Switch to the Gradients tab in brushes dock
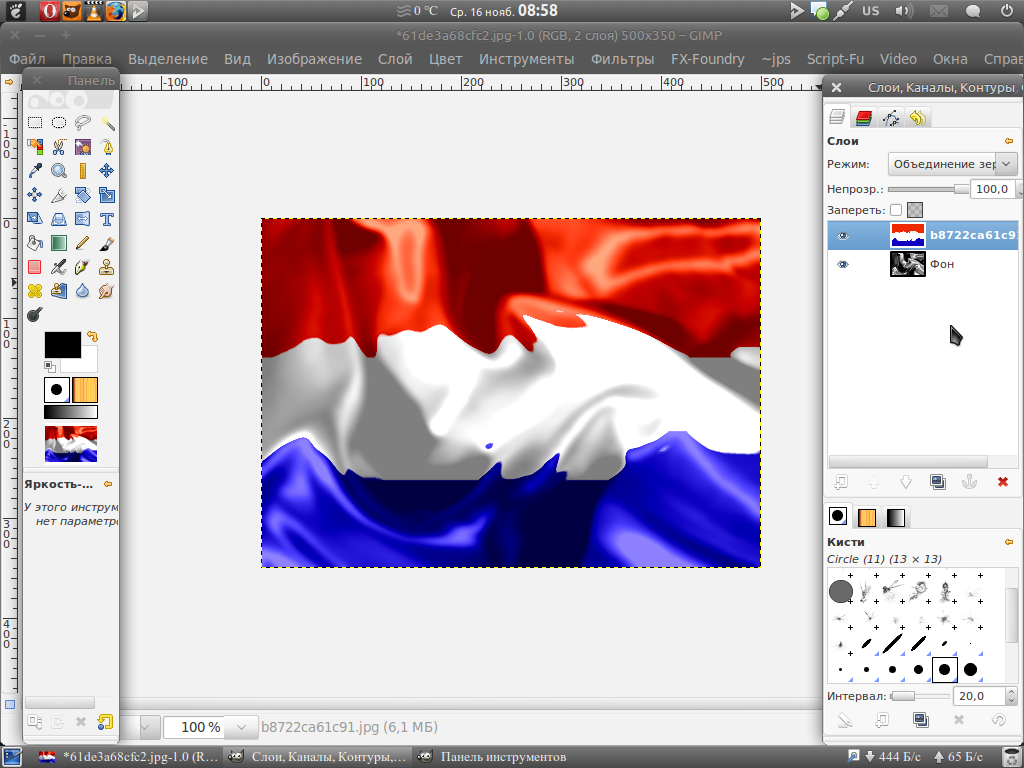The width and height of the screenshot is (1024, 768). click(895, 517)
